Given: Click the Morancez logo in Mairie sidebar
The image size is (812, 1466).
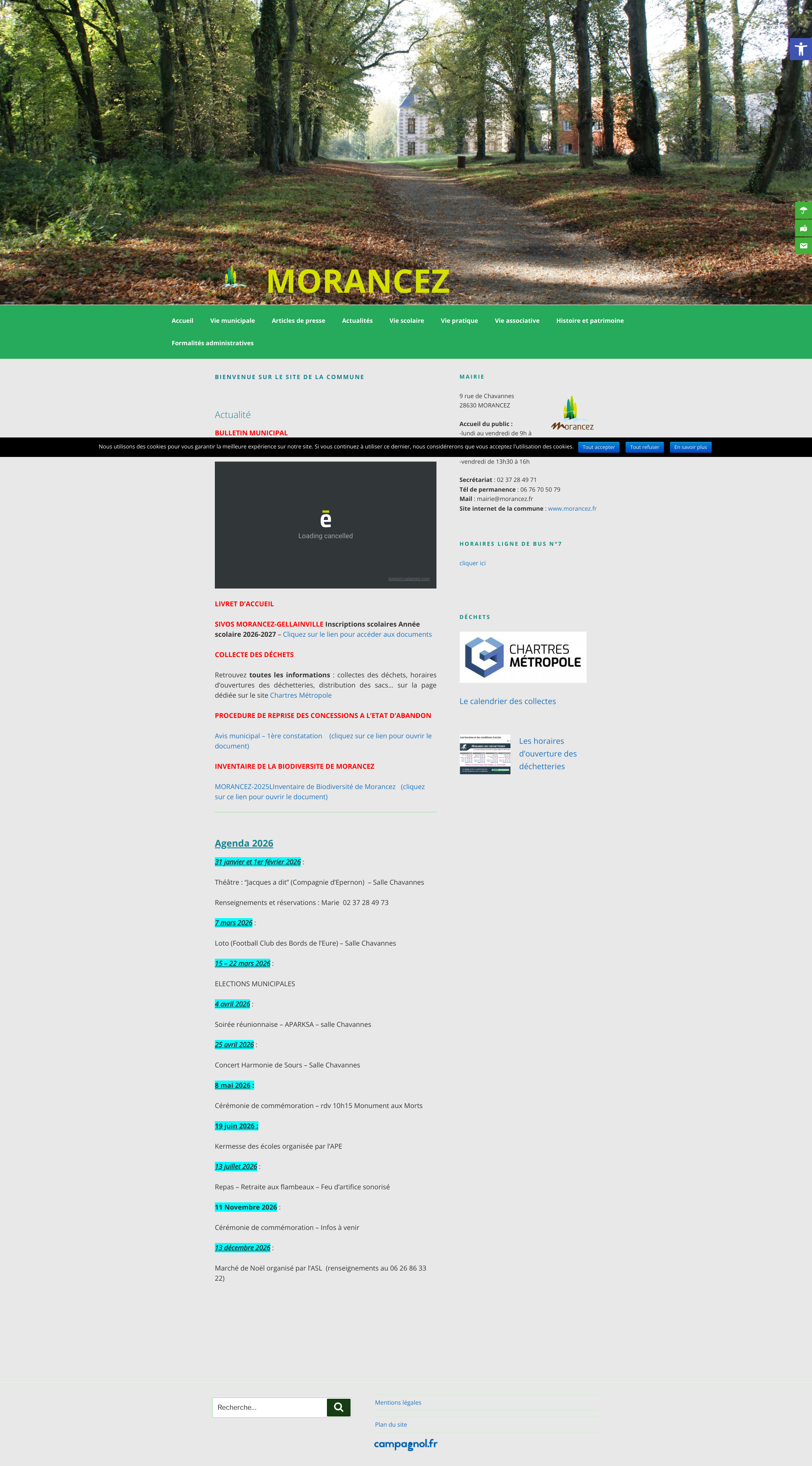Looking at the screenshot, I should pyautogui.click(x=573, y=413).
